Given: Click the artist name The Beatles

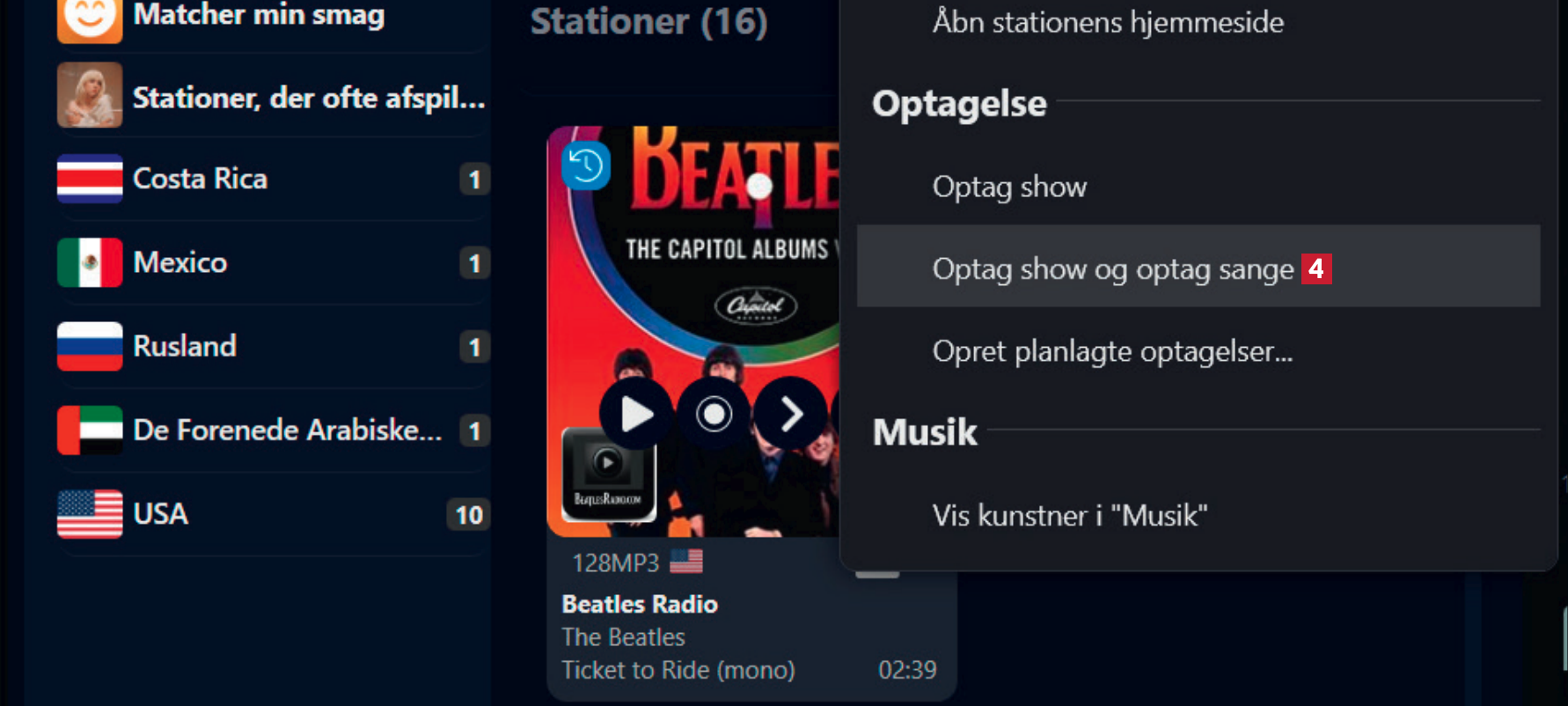Looking at the screenshot, I should pyautogui.click(x=623, y=636).
